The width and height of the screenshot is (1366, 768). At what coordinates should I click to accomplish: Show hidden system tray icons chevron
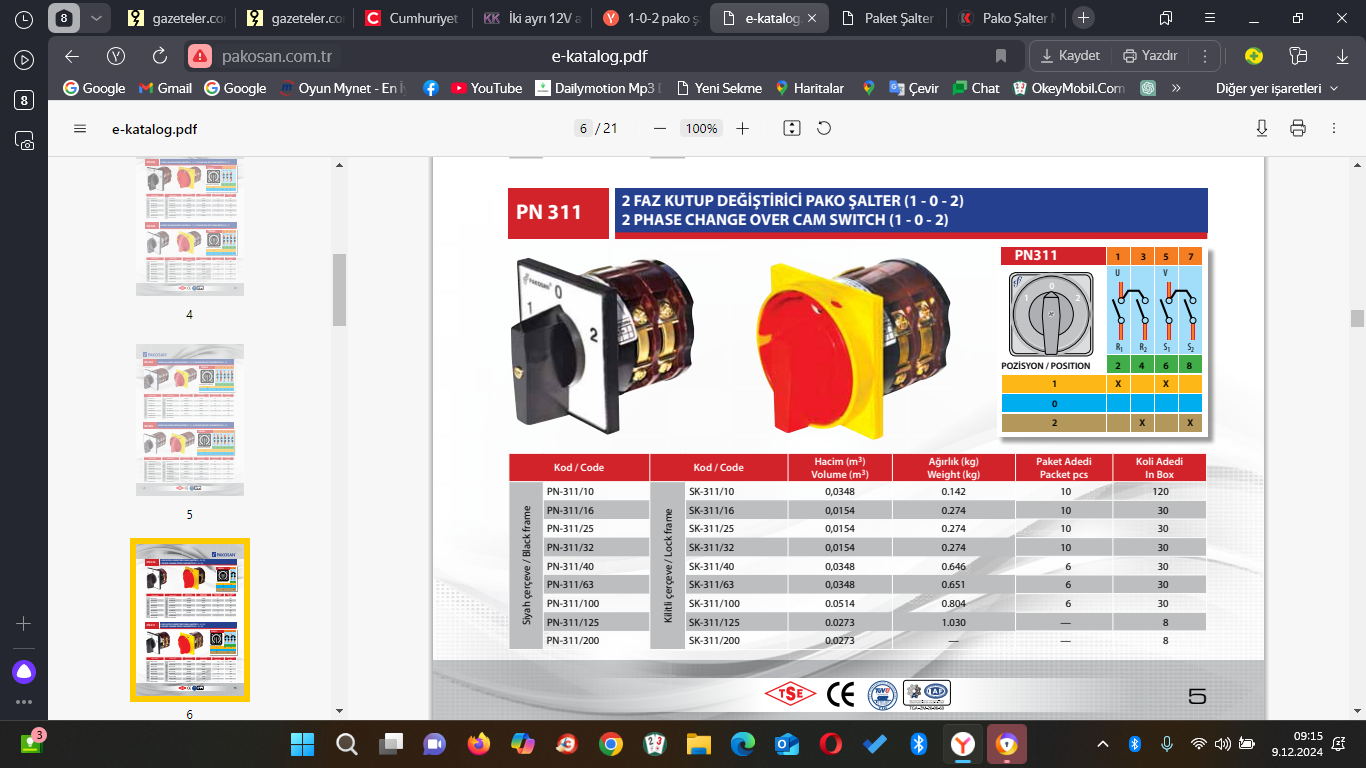click(1103, 744)
